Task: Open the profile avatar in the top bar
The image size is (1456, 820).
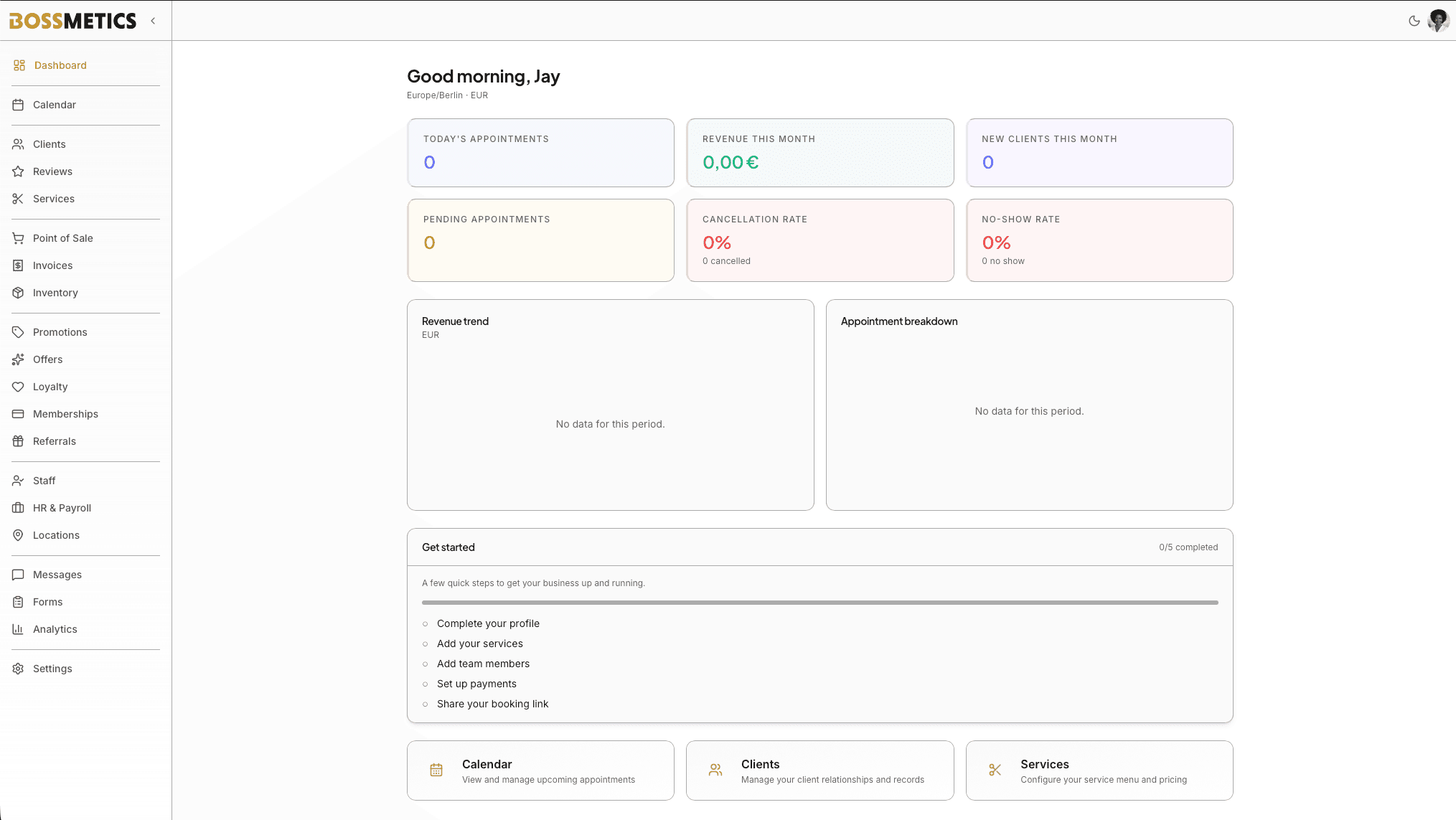Action: coord(1438,21)
